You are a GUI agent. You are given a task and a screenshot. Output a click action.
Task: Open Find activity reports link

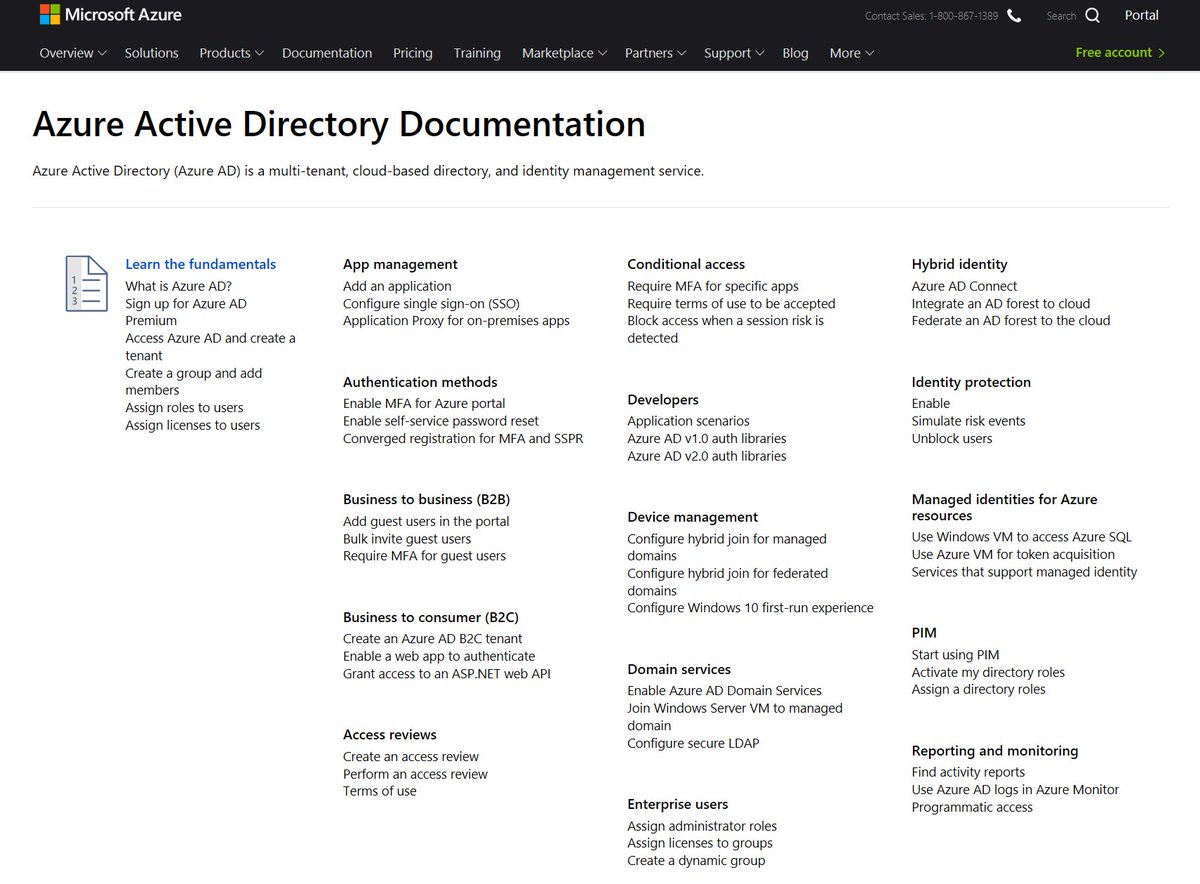click(968, 772)
